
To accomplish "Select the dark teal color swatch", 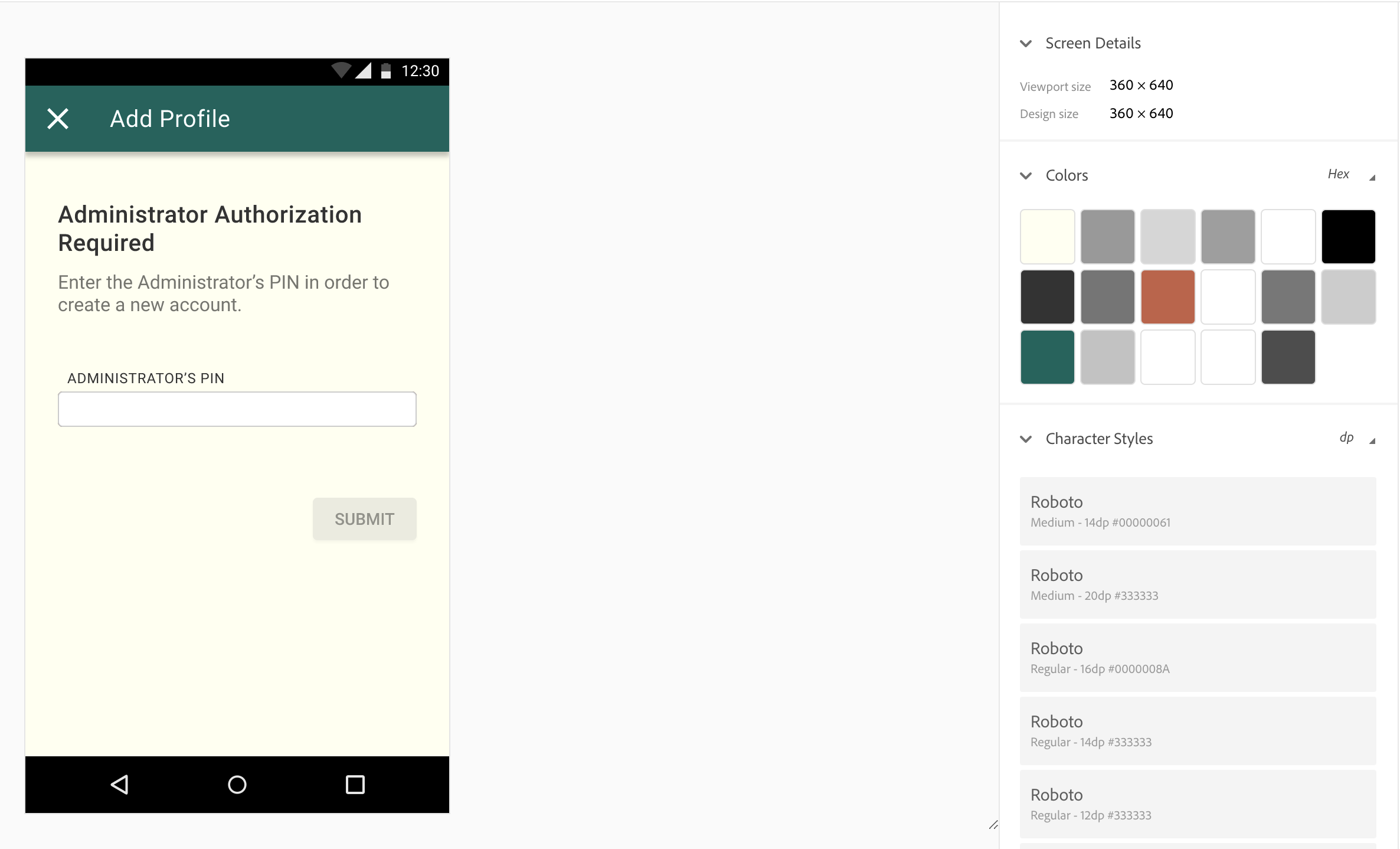I will (1048, 357).
